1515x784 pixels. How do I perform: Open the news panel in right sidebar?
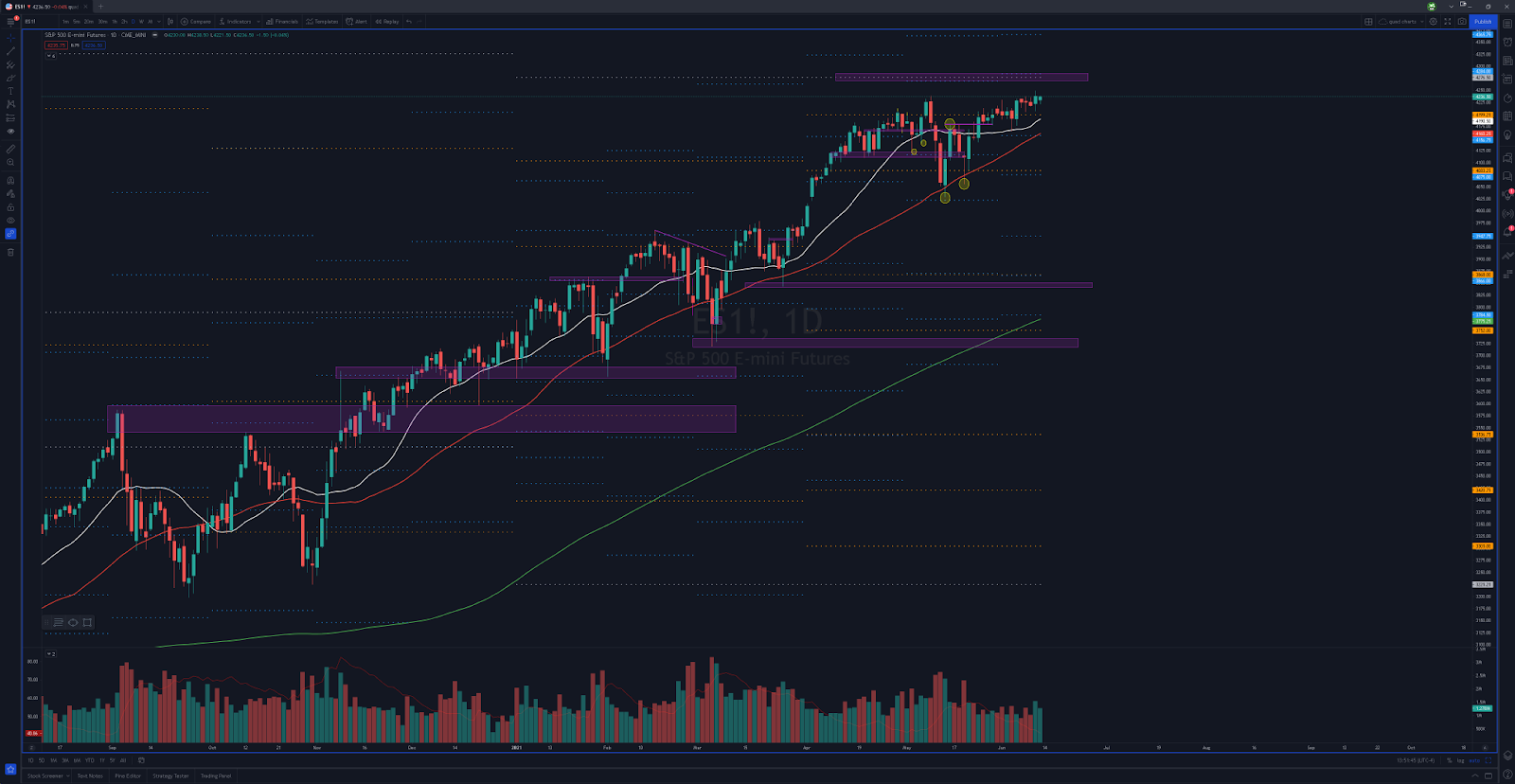pos(1507,60)
